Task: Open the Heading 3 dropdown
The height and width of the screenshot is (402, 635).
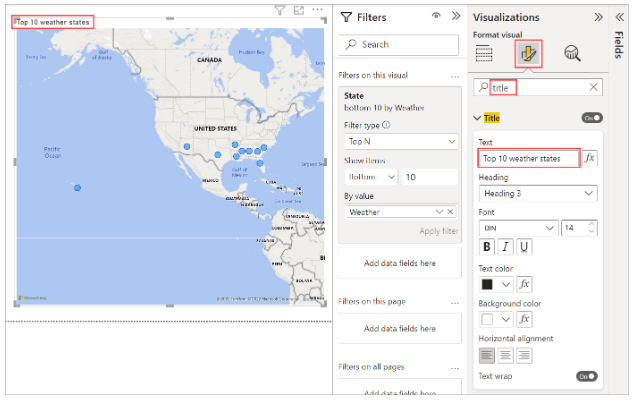Action: [537, 193]
